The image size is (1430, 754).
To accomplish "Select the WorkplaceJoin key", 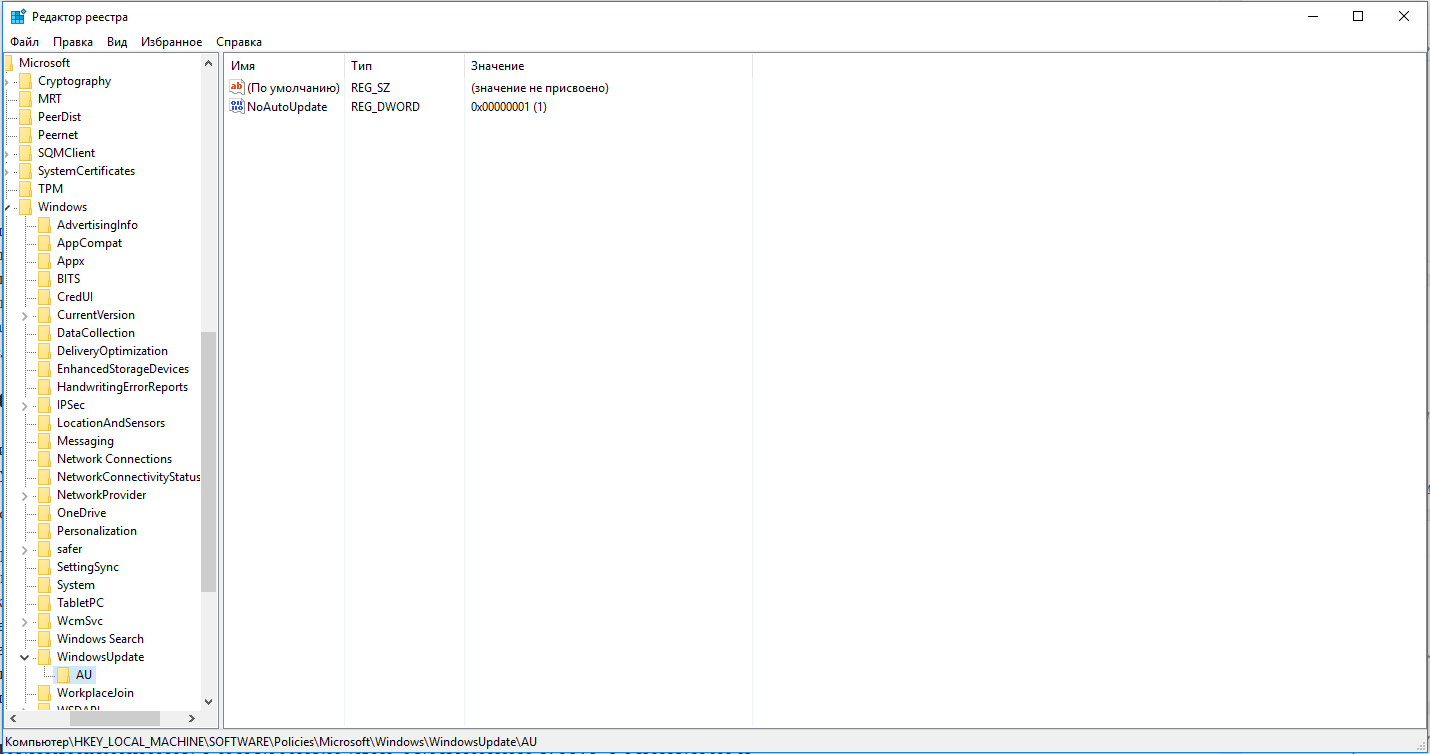I will [95, 693].
